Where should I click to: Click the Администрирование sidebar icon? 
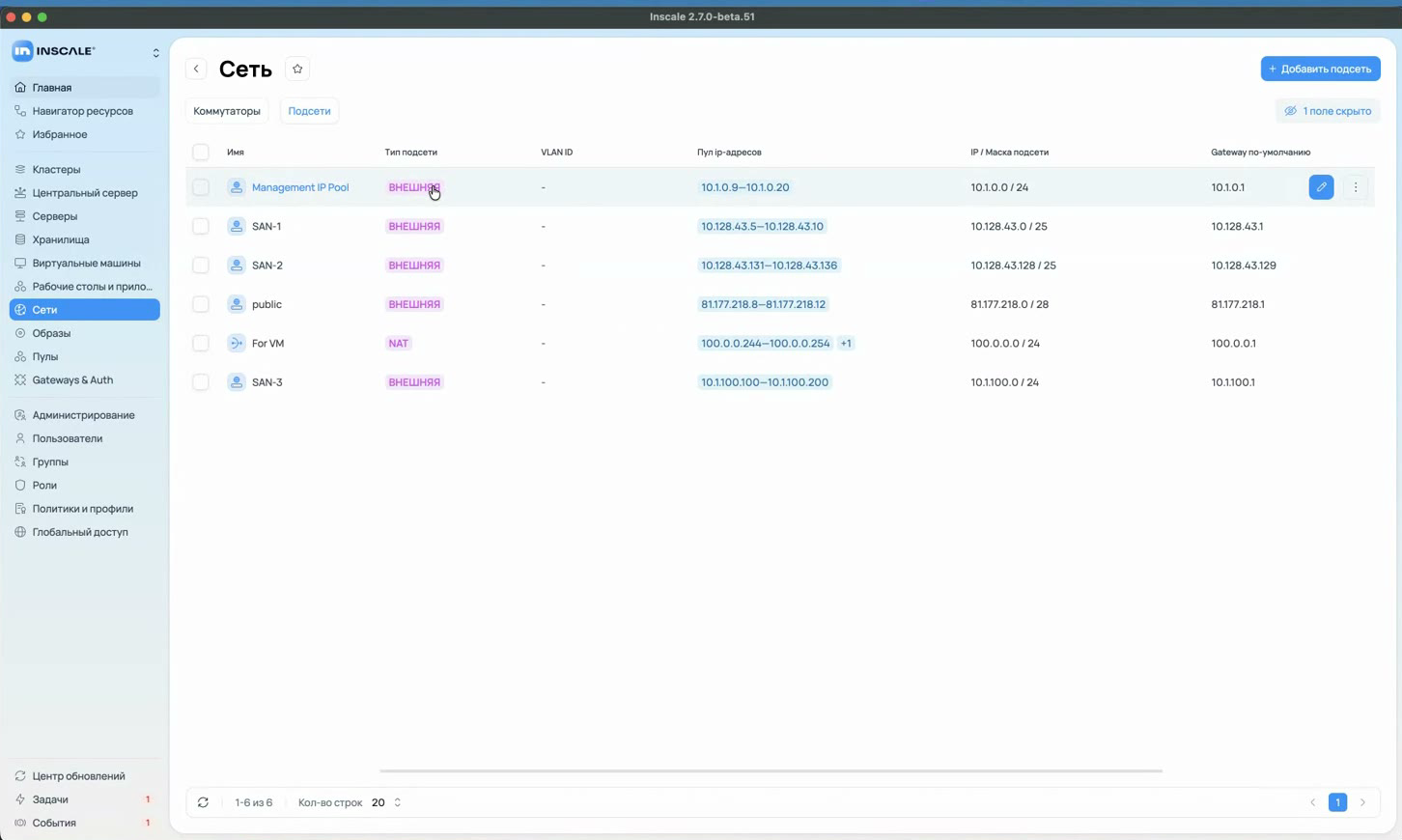[20, 415]
